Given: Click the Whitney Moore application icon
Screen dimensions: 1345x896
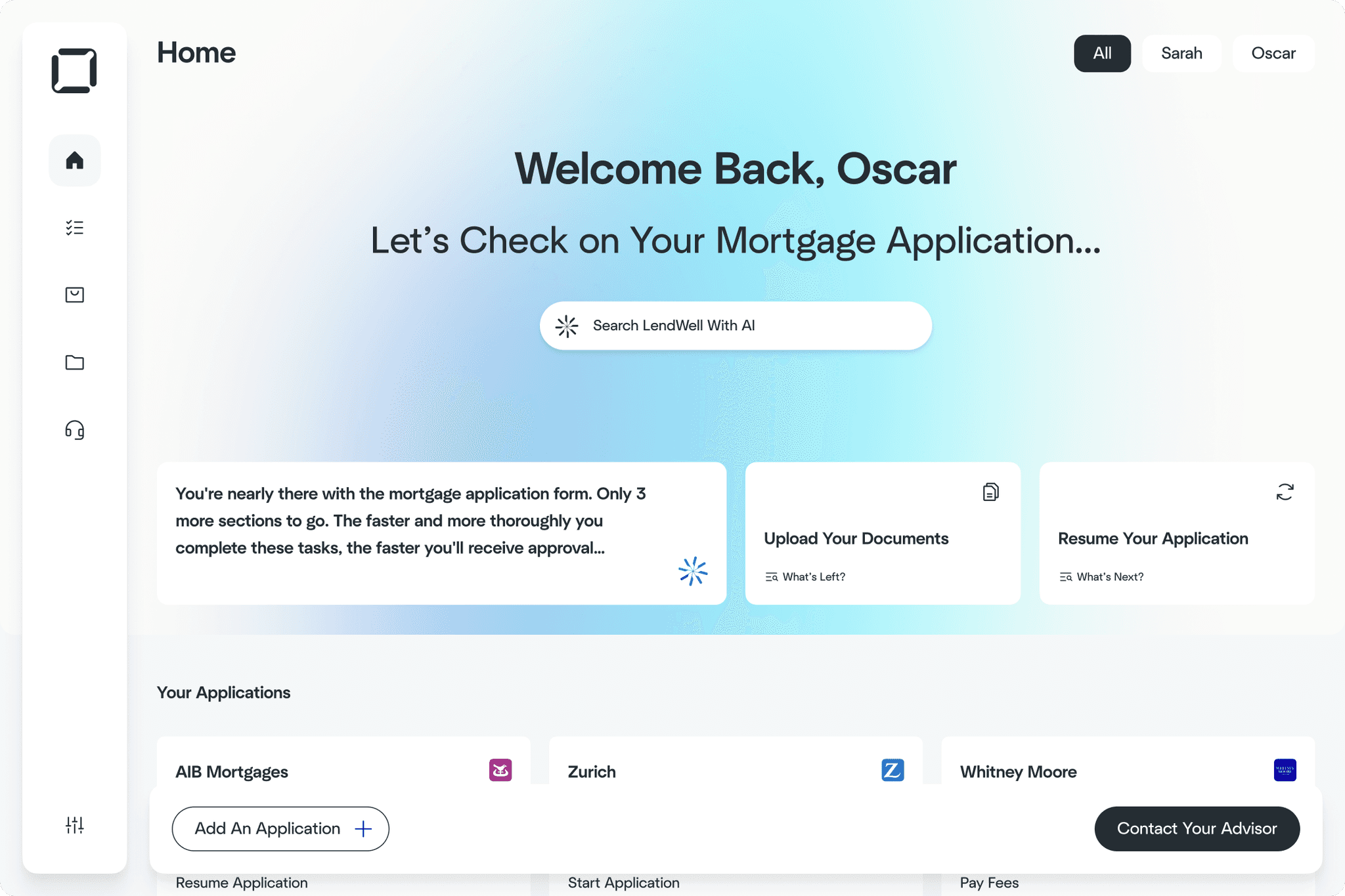Looking at the screenshot, I should click(x=1283, y=769).
